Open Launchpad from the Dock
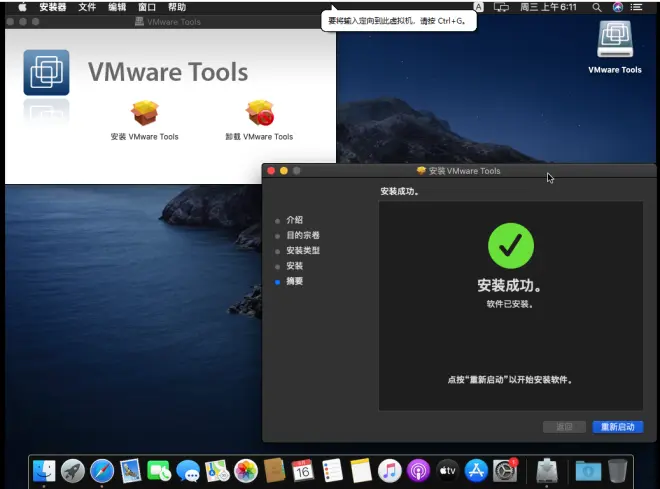Image resolution: width=660 pixels, height=489 pixels. [73, 470]
